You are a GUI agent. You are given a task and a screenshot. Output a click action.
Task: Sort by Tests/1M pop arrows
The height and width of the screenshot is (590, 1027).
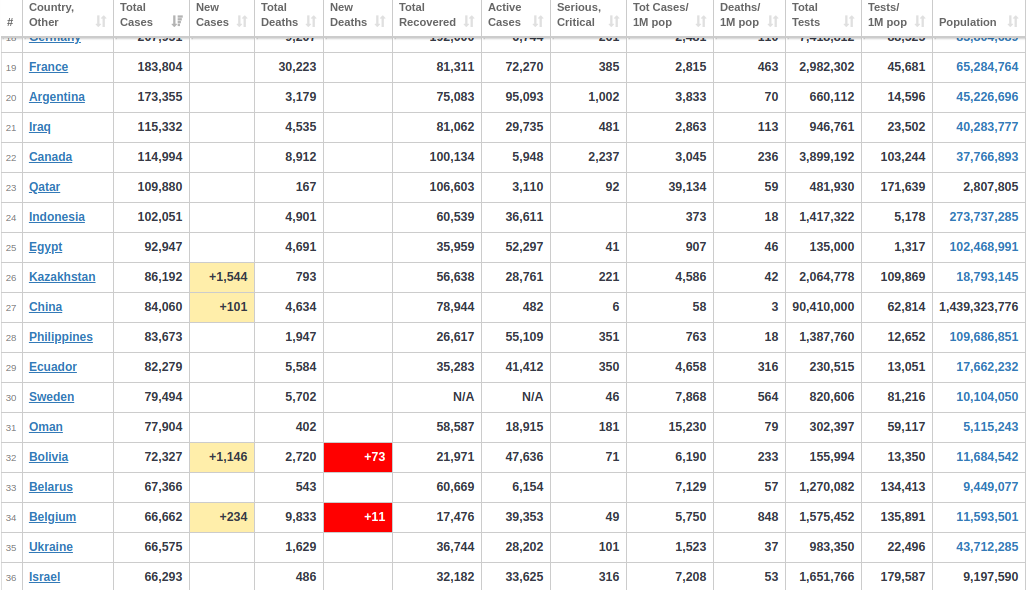click(920, 22)
